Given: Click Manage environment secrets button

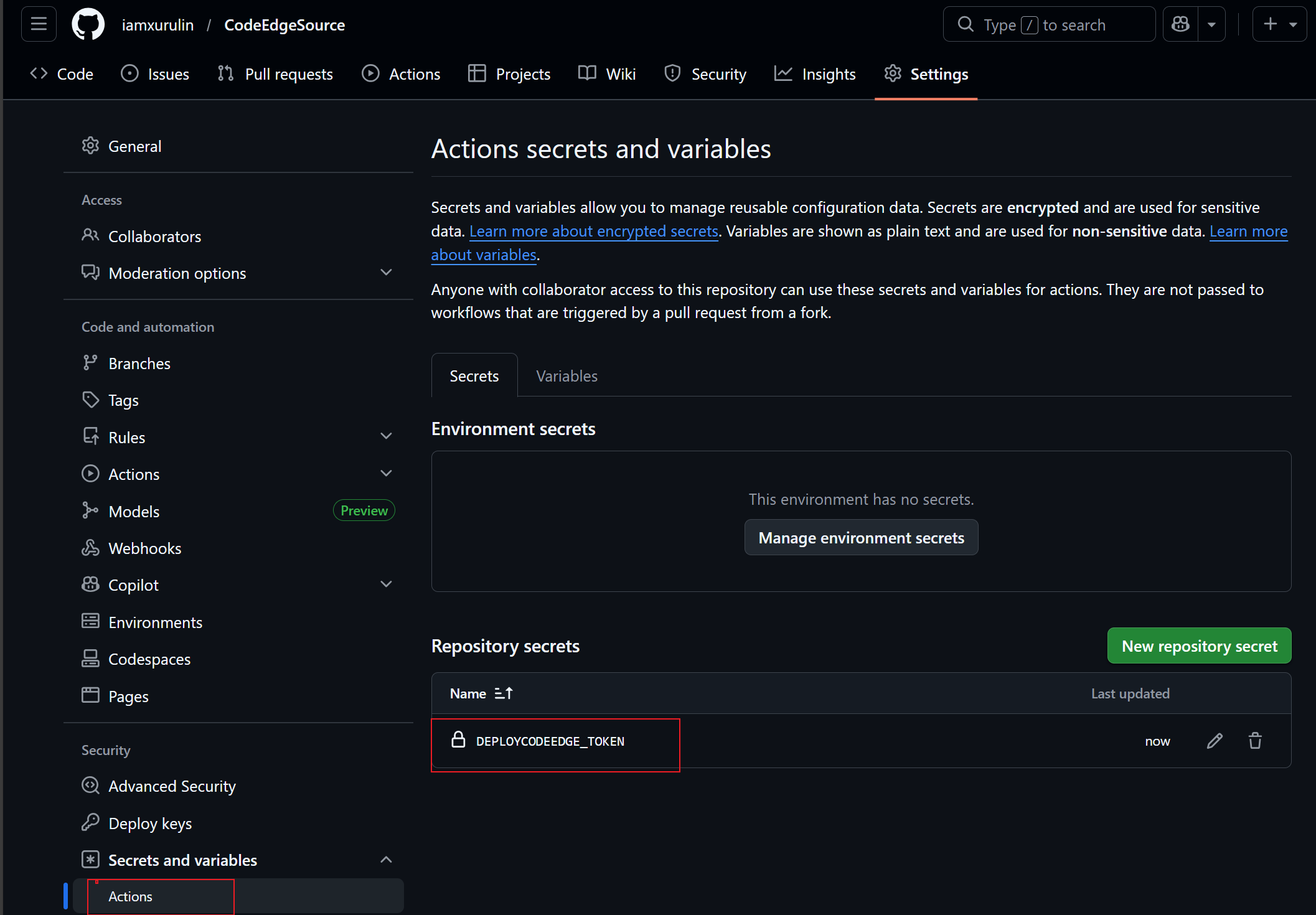Looking at the screenshot, I should tap(861, 538).
